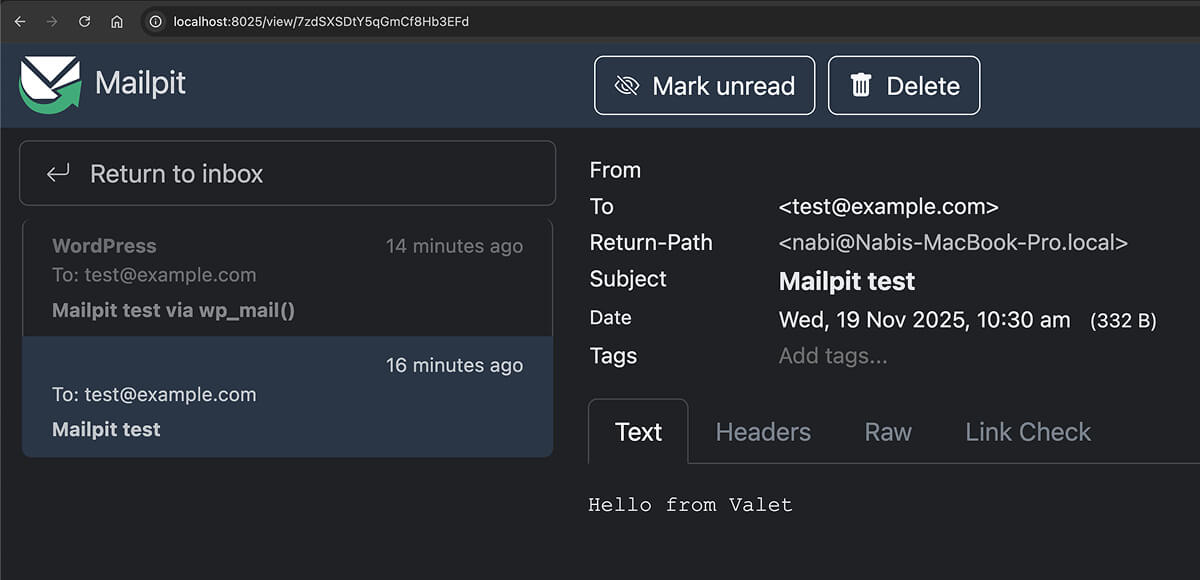Click the browser home icon

117,20
